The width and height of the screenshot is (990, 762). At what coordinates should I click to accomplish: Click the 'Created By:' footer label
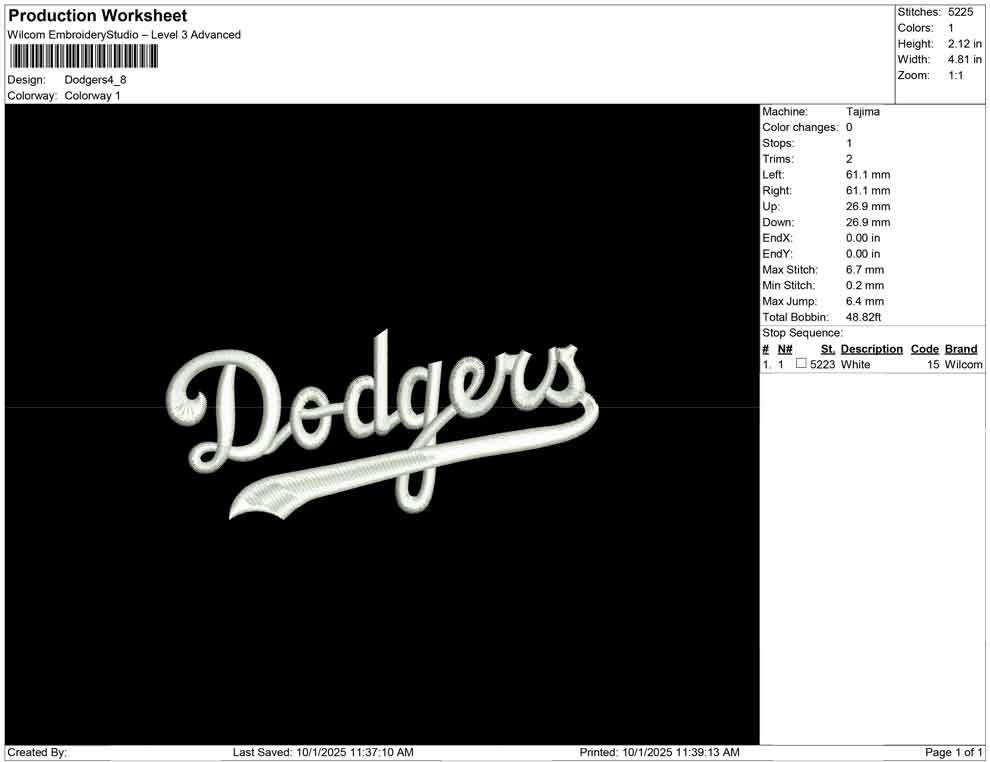click(37, 752)
